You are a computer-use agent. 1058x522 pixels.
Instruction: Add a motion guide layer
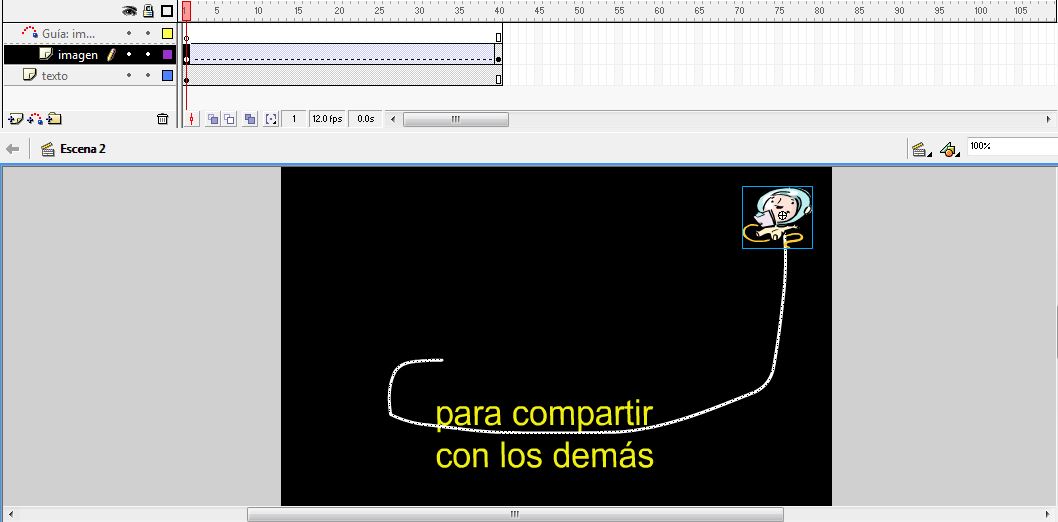point(35,119)
